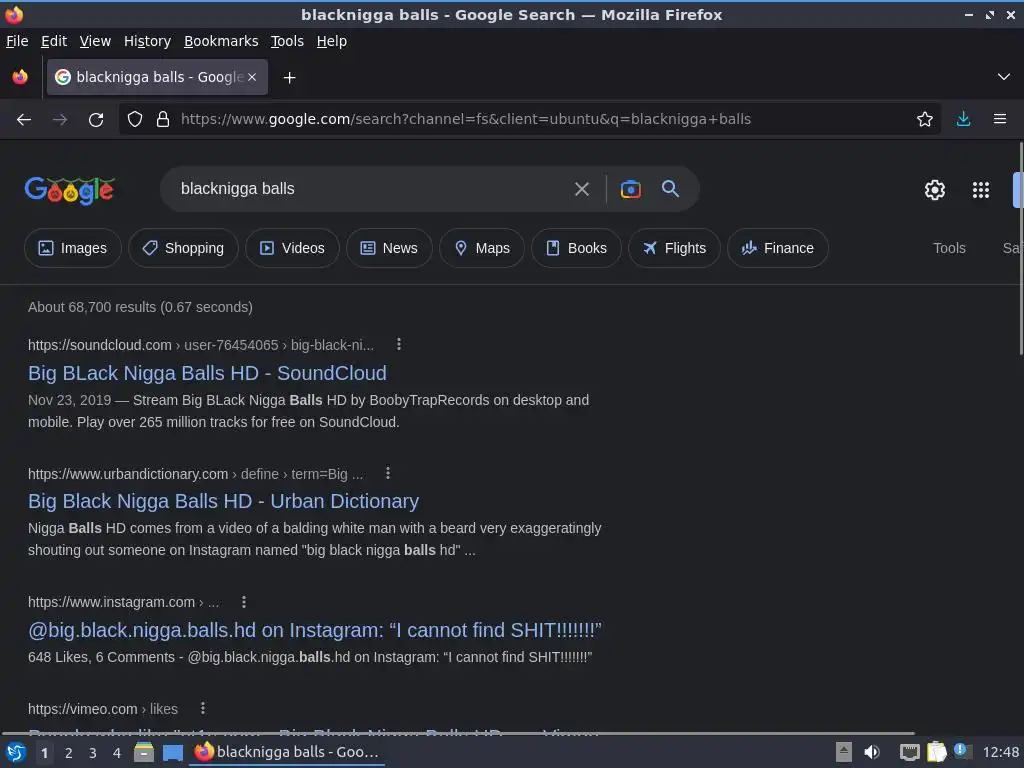Open the Instagram result title link
The width and height of the screenshot is (1024, 768).
[x=315, y=630]
